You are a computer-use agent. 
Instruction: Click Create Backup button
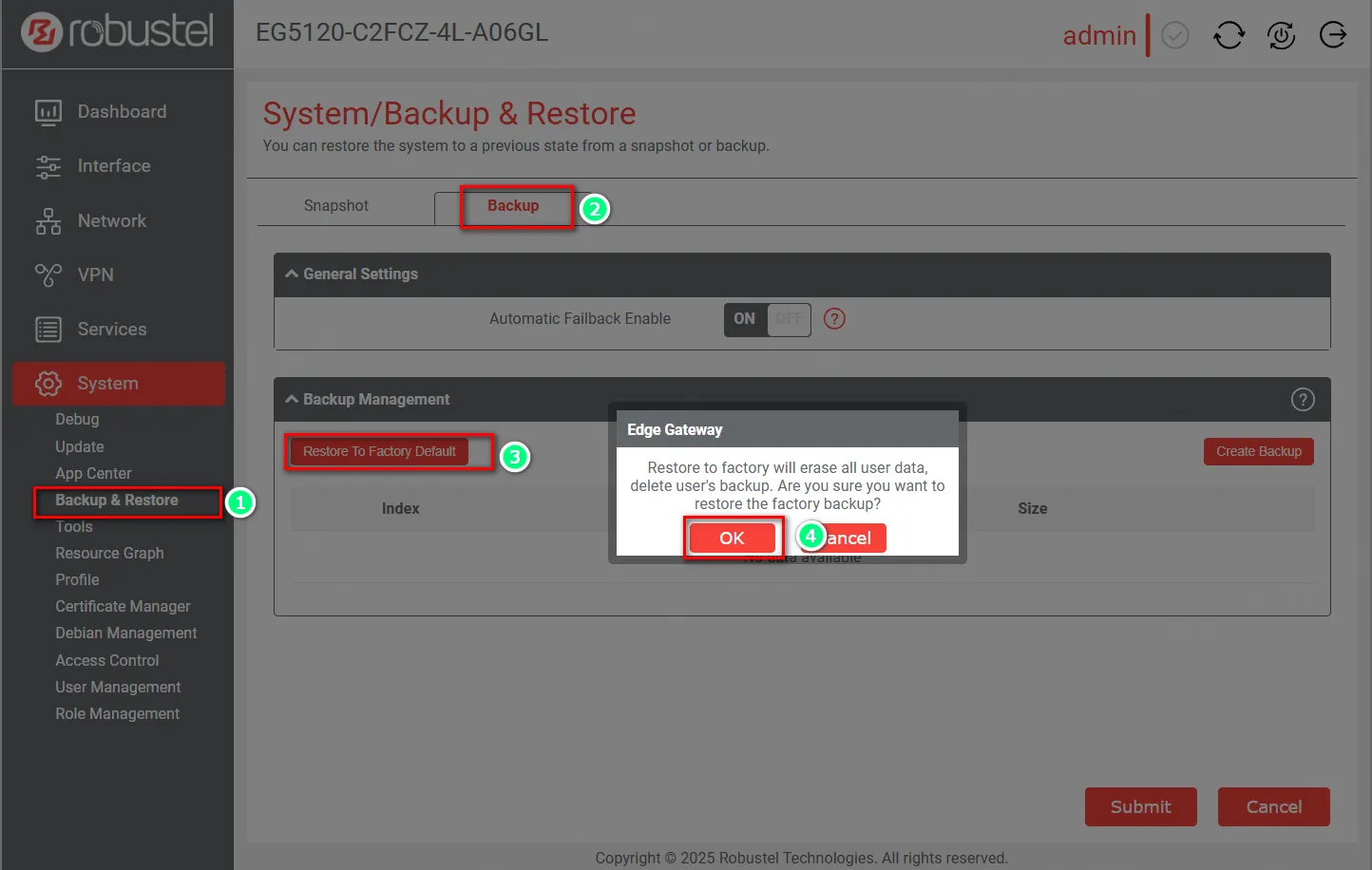(x=1258, y=452)
